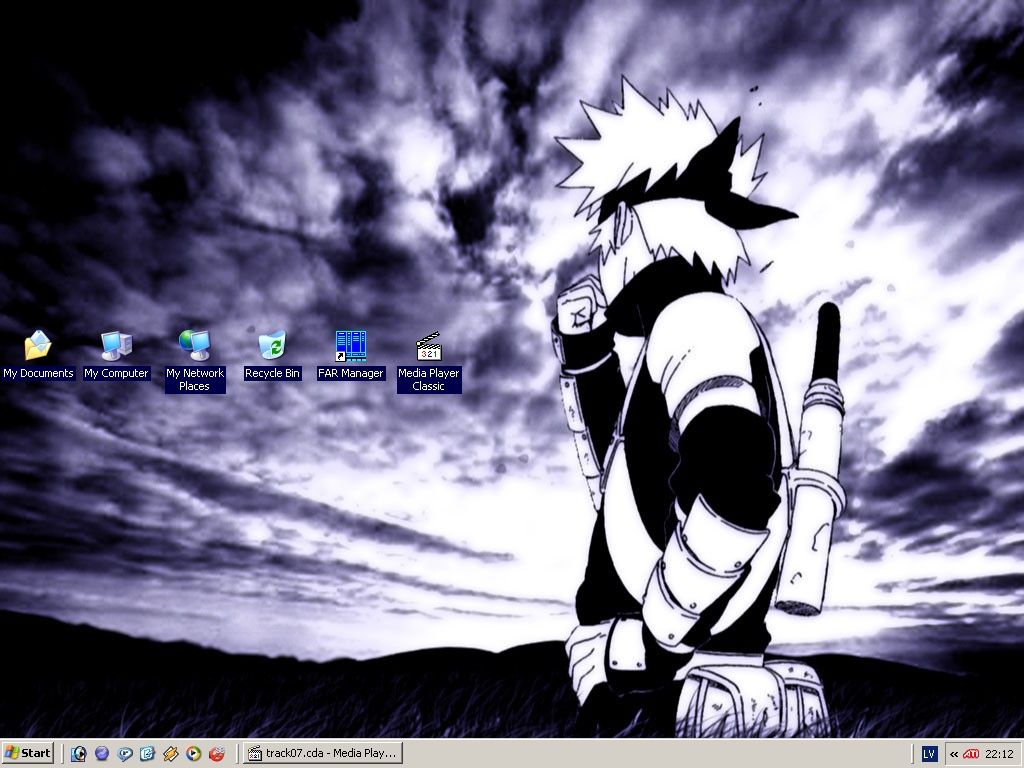Screen dimensions: 1024x768
Task: Launch Windows Media Player from quick launch
Action: [193, 754]
